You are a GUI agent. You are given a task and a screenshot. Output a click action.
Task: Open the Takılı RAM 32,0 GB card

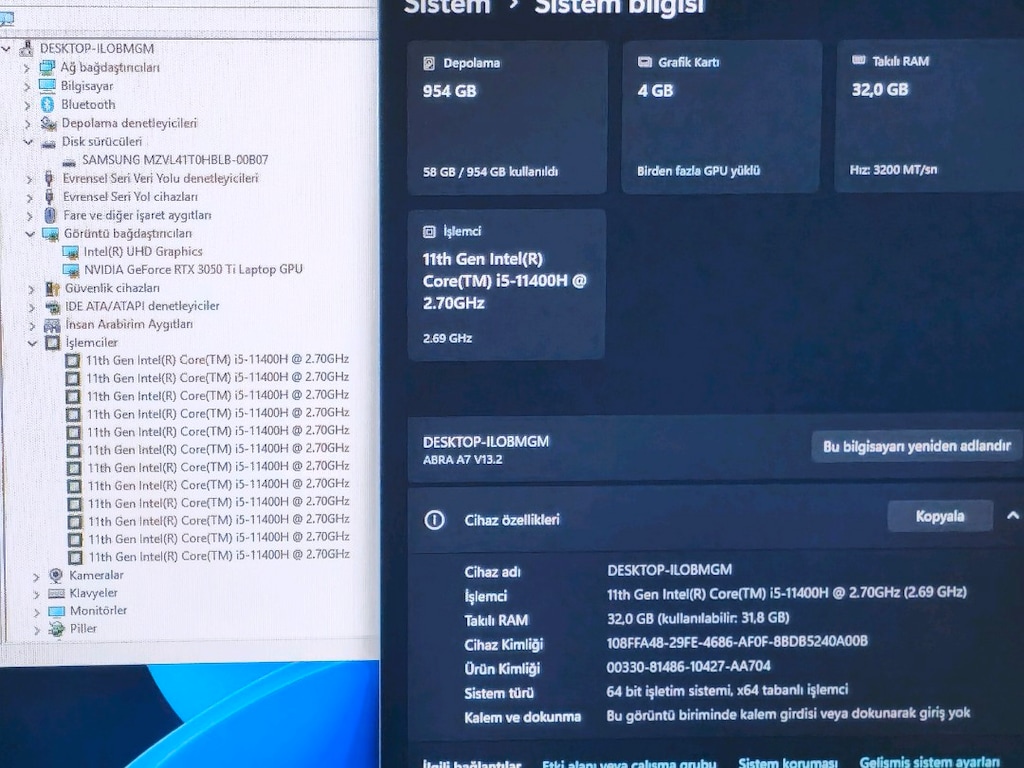[x=930, y=116]
